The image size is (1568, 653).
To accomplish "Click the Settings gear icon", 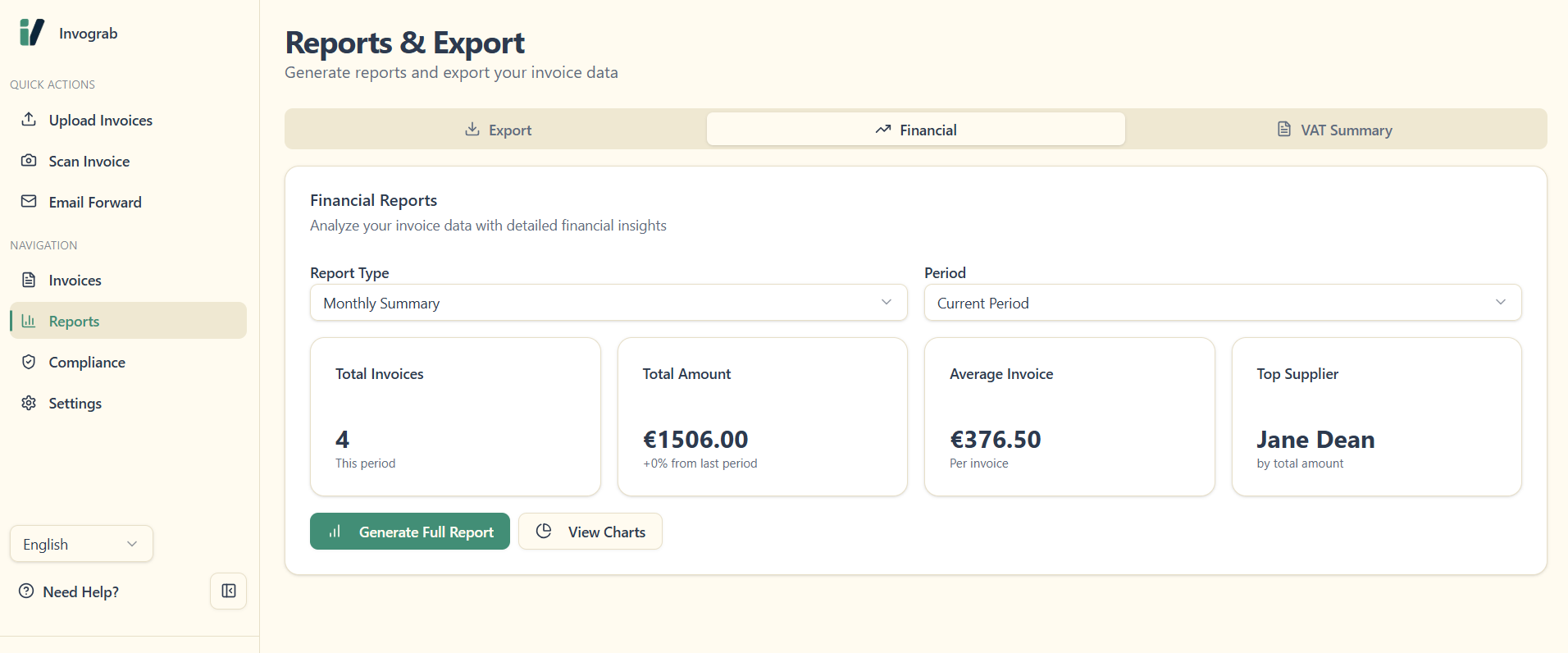I will click(29, 403).
